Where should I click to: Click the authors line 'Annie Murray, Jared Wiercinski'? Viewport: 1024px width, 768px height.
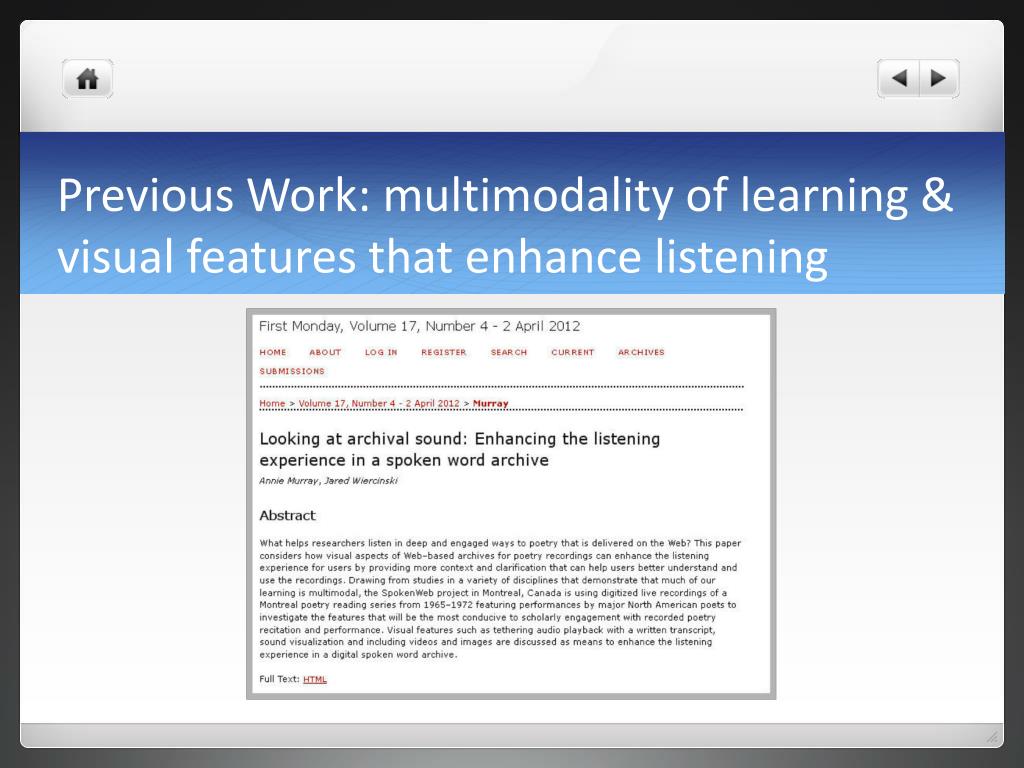[328, 481]
